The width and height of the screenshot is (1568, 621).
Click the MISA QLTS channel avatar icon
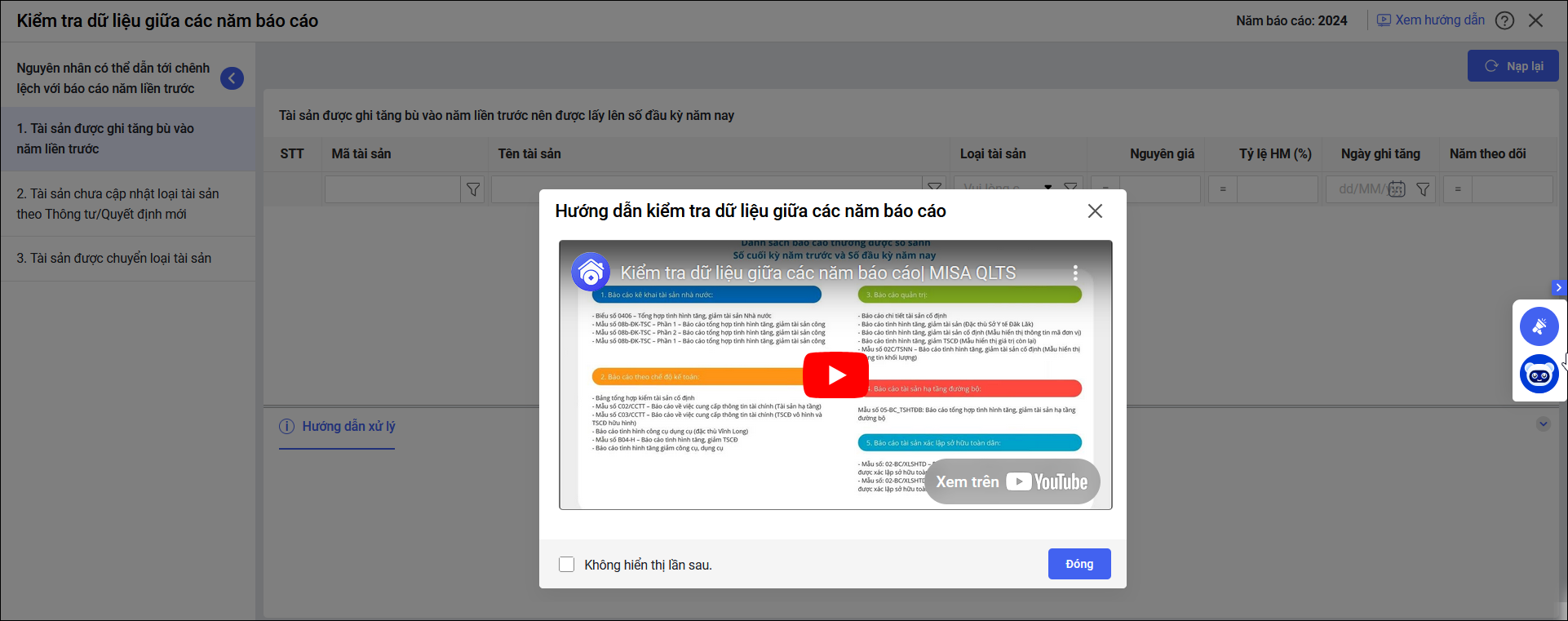point(591,273)
